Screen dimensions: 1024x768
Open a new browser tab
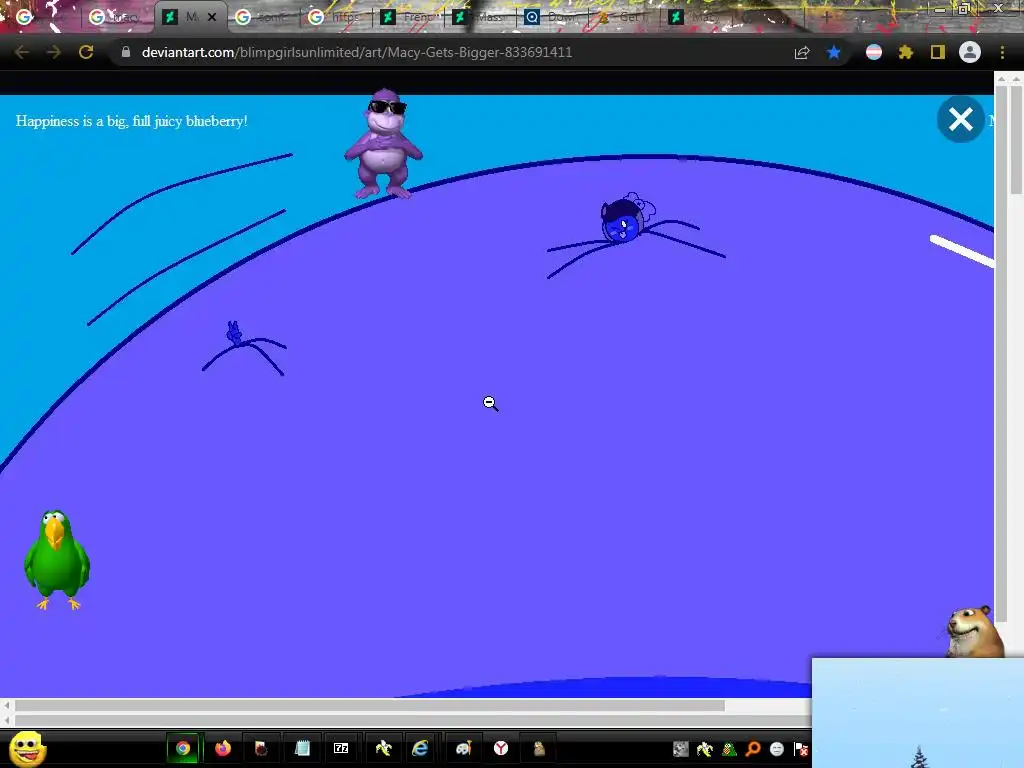point(827,17)
